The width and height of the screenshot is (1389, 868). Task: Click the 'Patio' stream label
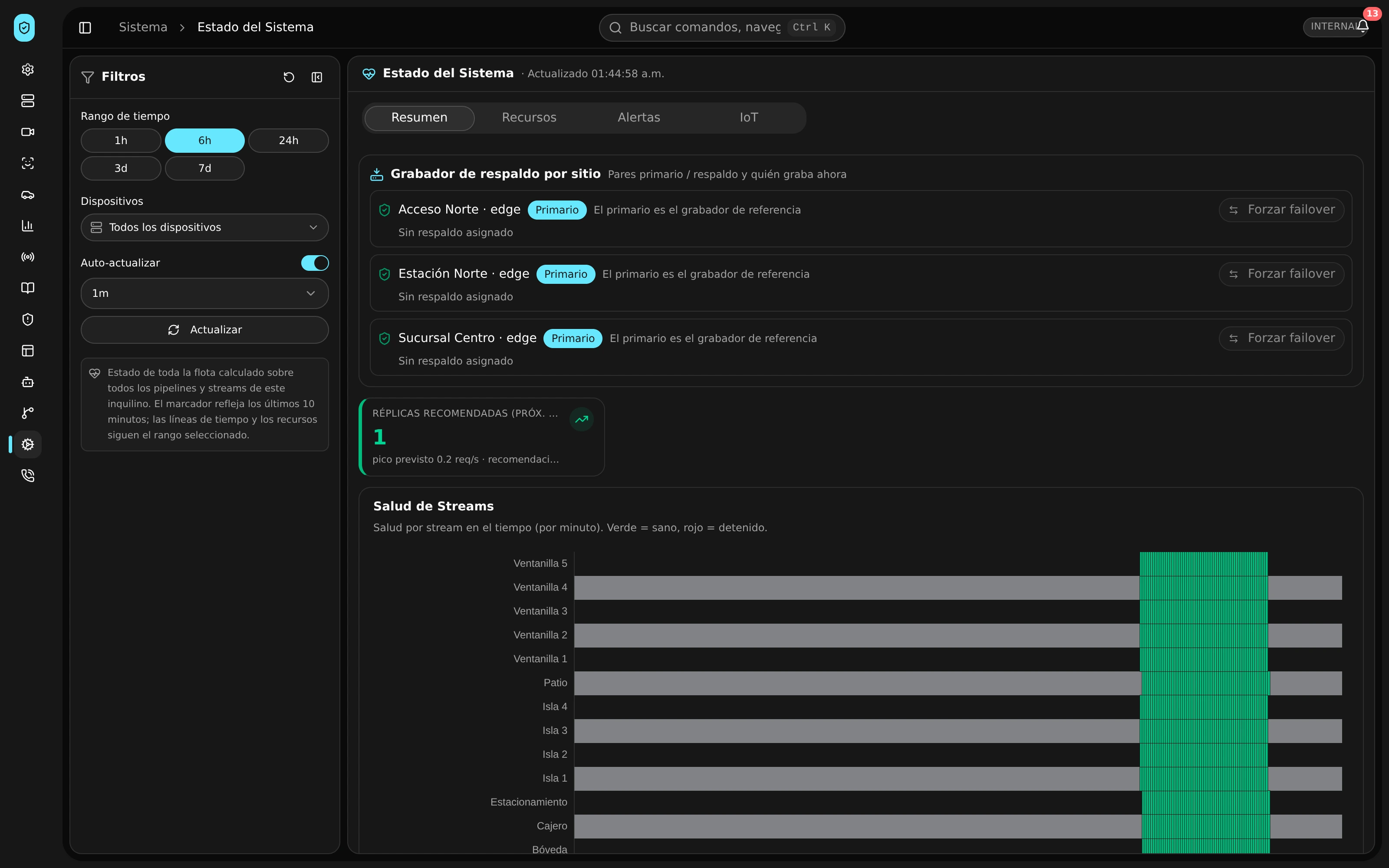[555, 683]
